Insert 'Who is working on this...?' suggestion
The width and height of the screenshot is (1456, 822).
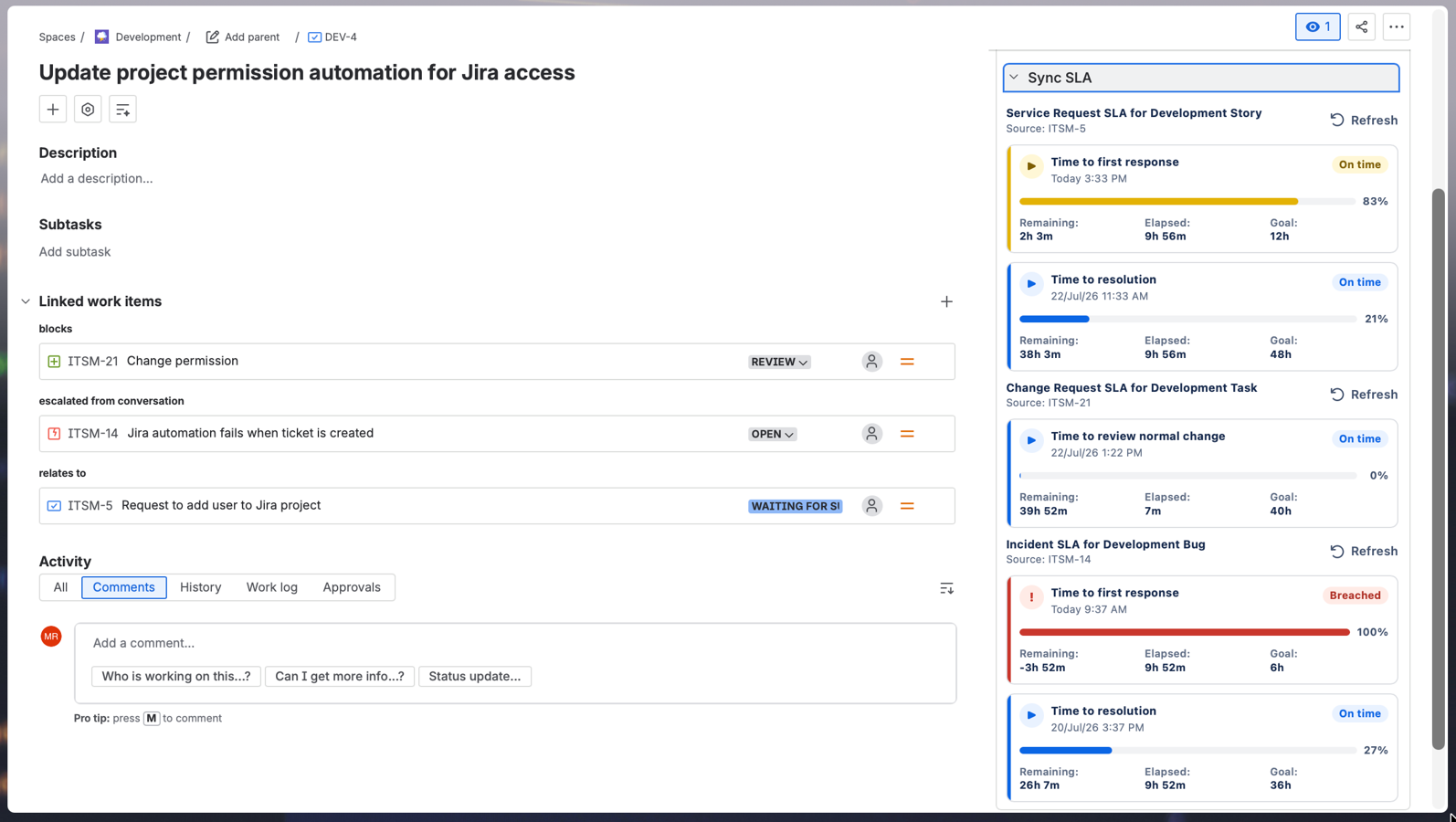[x=176, y=677]
